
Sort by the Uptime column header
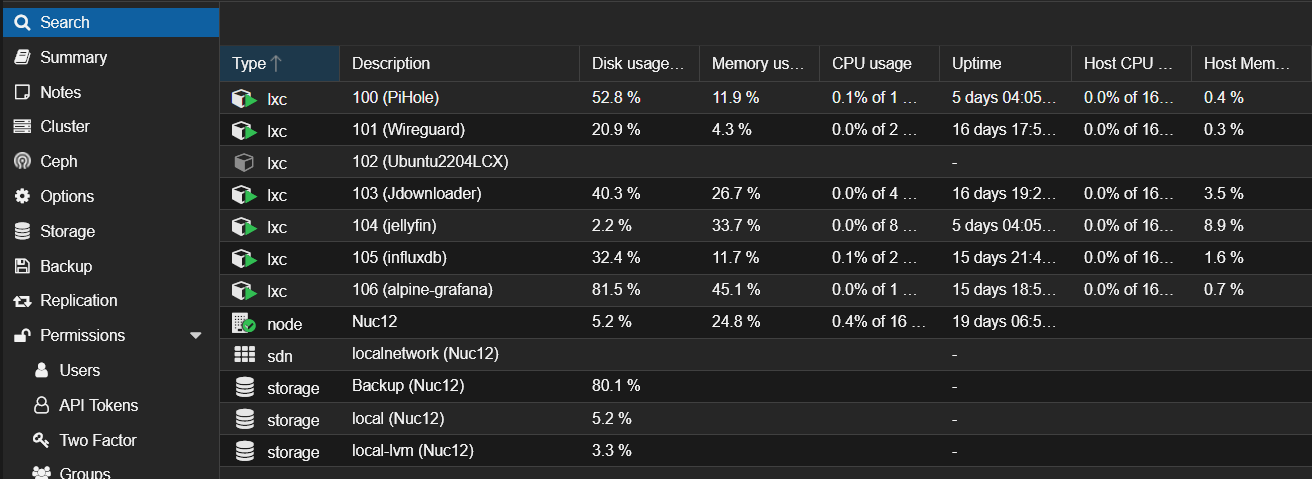(x=976, y=63)
